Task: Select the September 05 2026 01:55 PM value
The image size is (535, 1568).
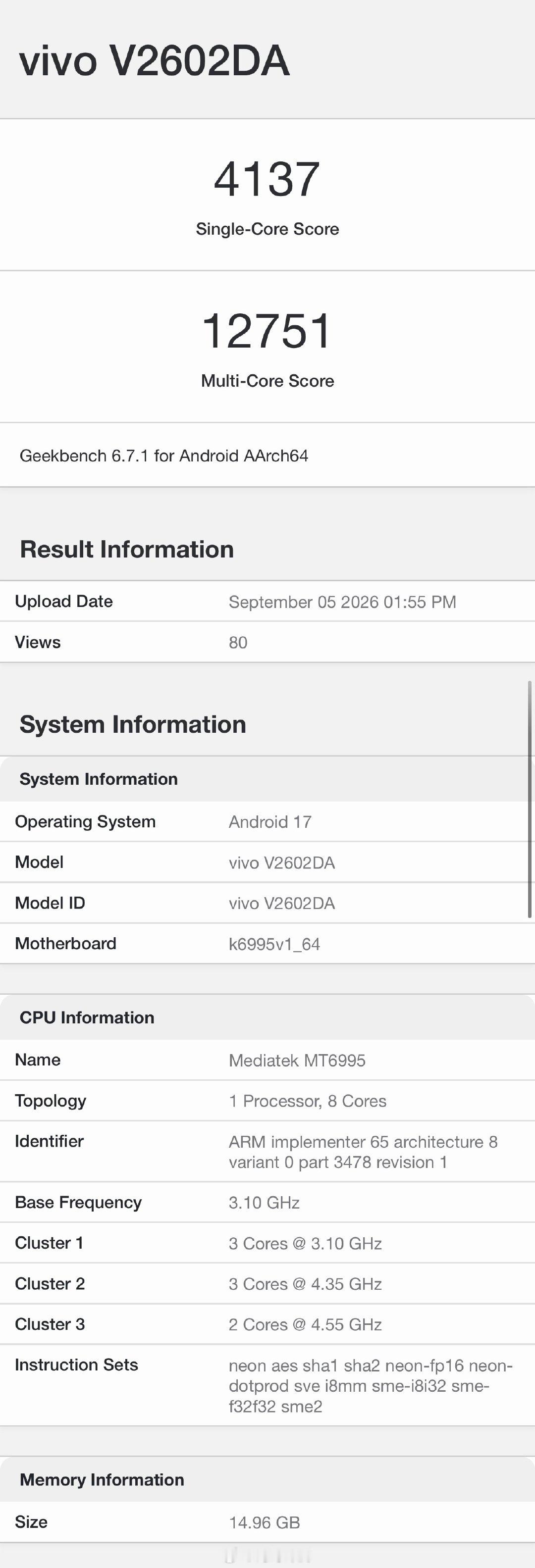Action: pyautogui.click(x=342, y=602)
